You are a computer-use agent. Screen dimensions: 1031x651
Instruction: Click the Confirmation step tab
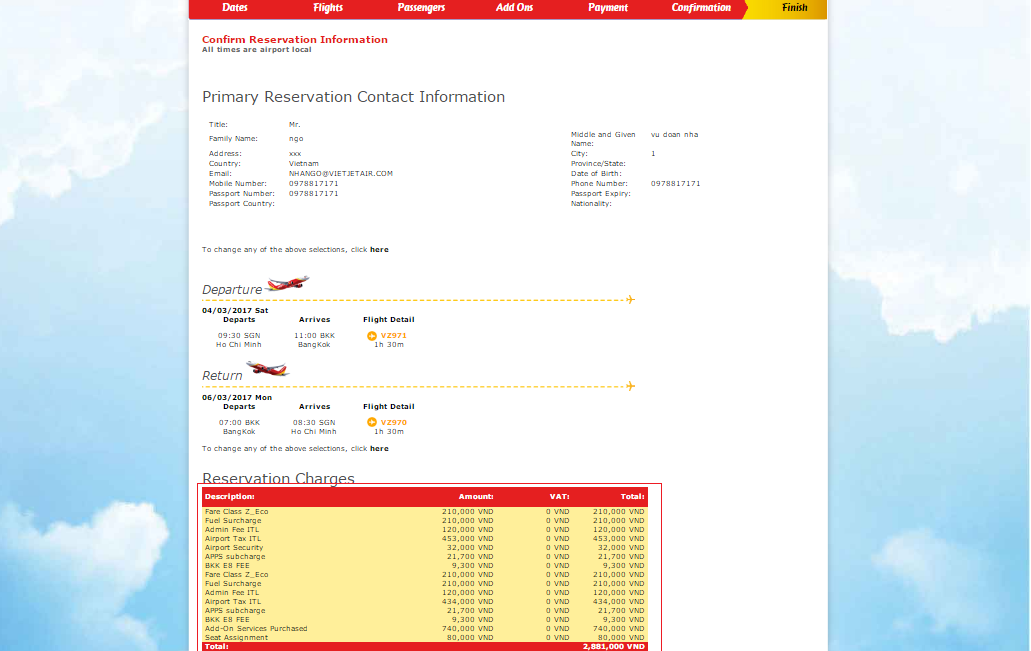pos(701,8)
